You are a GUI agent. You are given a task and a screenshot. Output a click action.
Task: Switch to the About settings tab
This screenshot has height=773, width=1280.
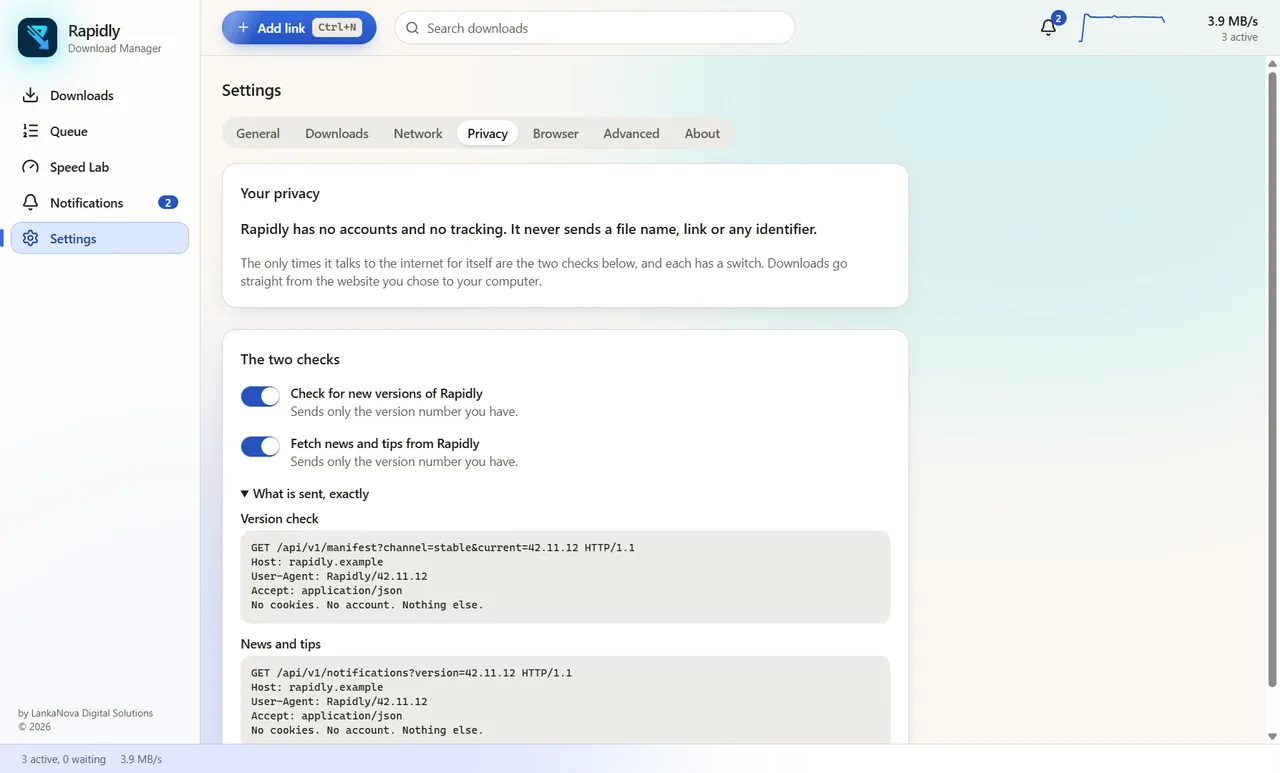pyautogui.click(x=702, y=134)
